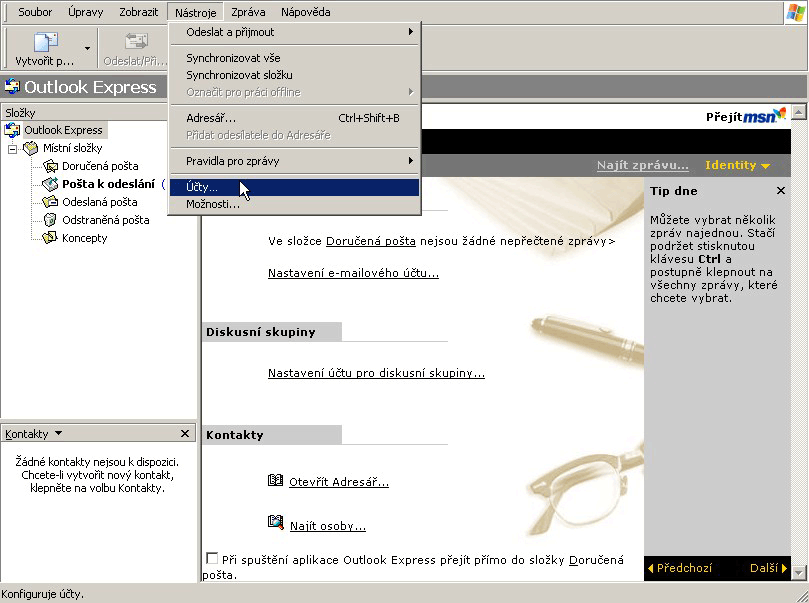This screenshot has height=603, width=809.
Task: Click the Odeslat/Přijmout toolbar icon
Action: pyautogui.click(x=136, y=41)
